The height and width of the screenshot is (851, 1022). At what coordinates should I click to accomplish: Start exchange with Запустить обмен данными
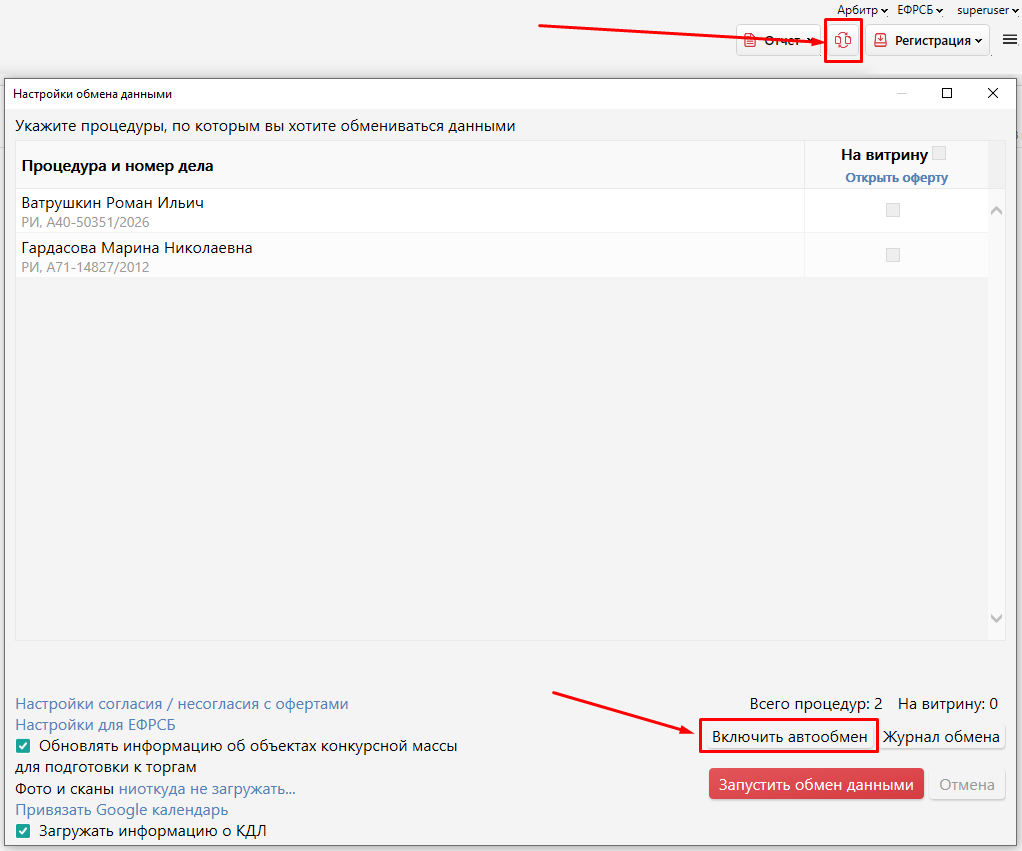tap(816, 785)
